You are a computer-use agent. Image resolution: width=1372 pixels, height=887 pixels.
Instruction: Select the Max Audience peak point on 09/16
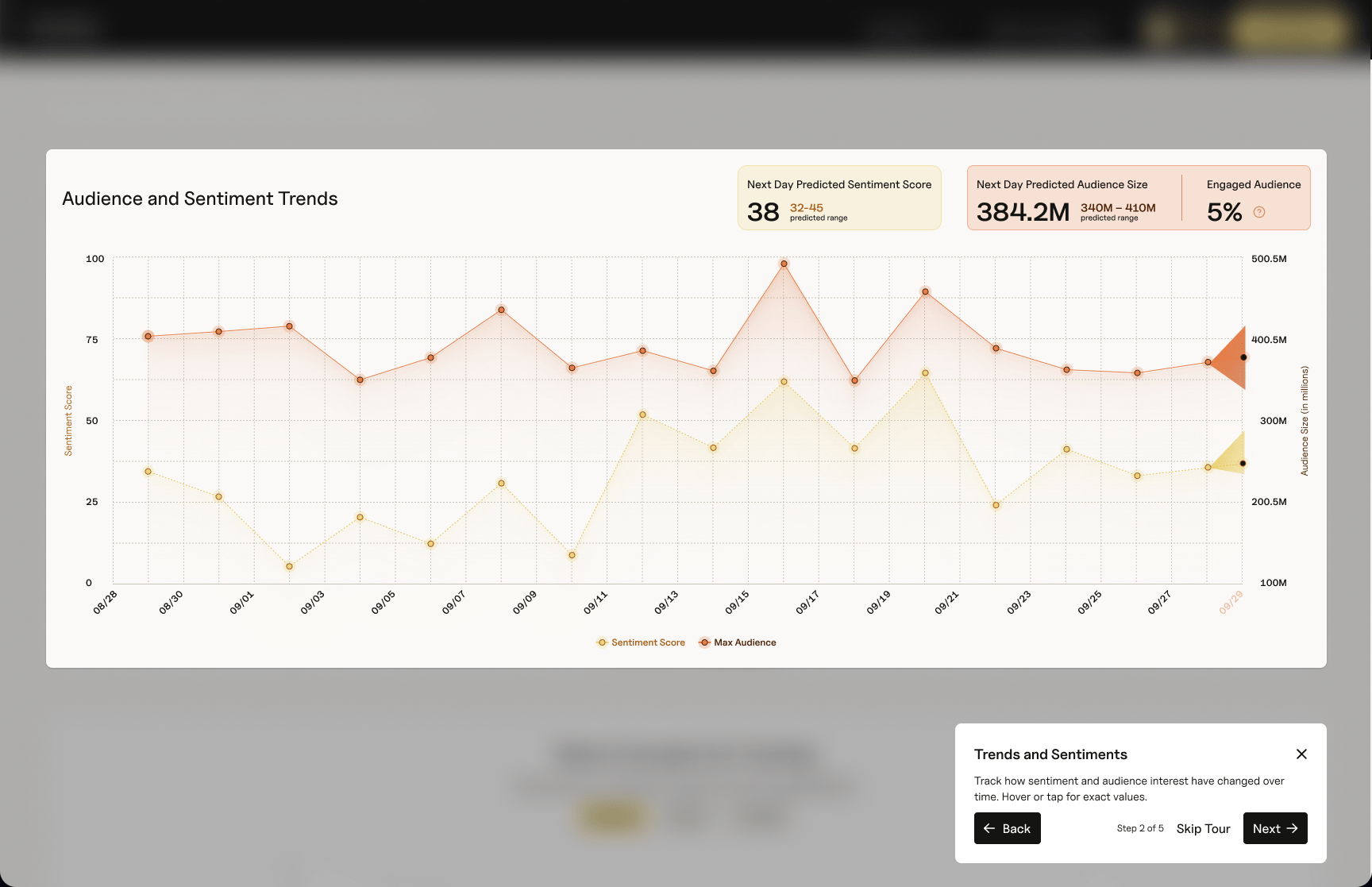point(784,264)
